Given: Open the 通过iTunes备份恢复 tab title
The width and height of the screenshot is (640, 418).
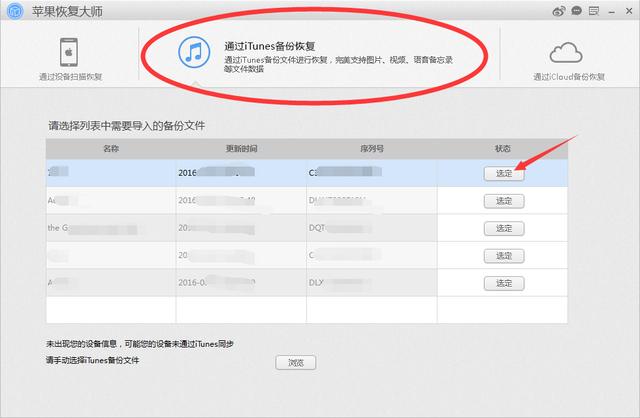Looking at the screenshot, I should (x=269, y=45).
